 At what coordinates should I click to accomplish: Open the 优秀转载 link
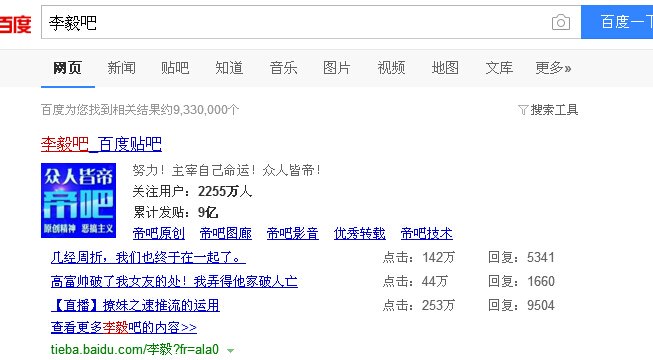pyautogui.click(x=360, y=233)
